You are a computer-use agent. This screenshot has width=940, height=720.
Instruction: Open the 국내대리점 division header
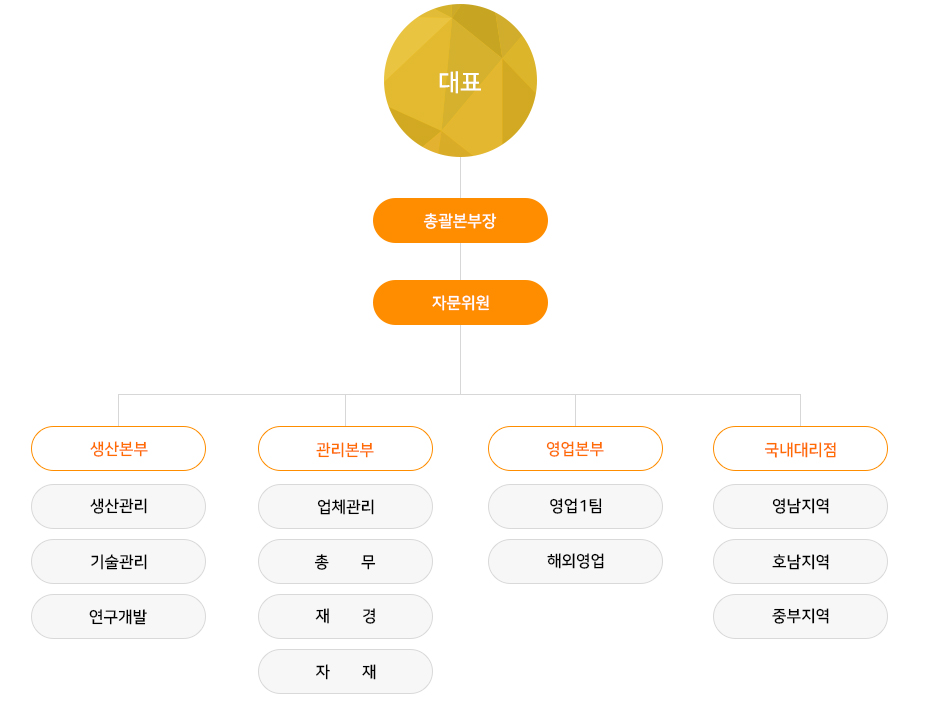point(800,449)
